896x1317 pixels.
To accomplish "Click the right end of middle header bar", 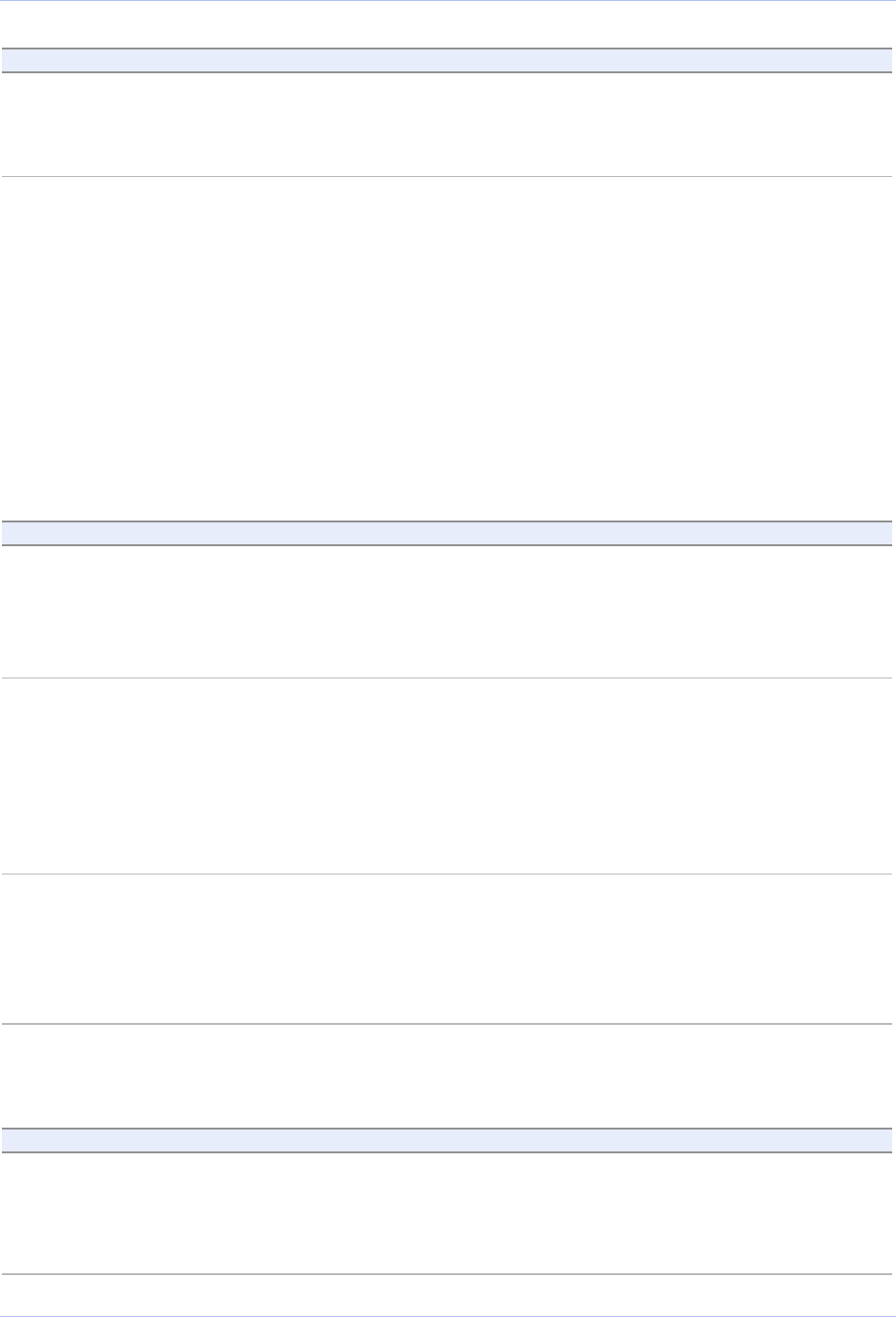I will click(883, 533).
